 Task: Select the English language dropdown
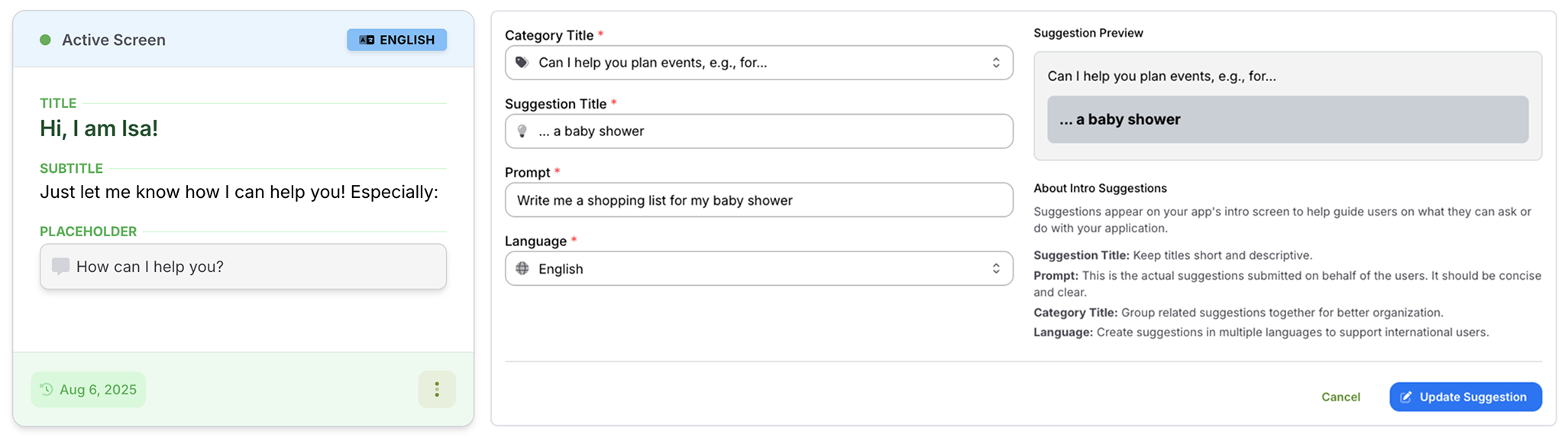(x=758, y=268)
